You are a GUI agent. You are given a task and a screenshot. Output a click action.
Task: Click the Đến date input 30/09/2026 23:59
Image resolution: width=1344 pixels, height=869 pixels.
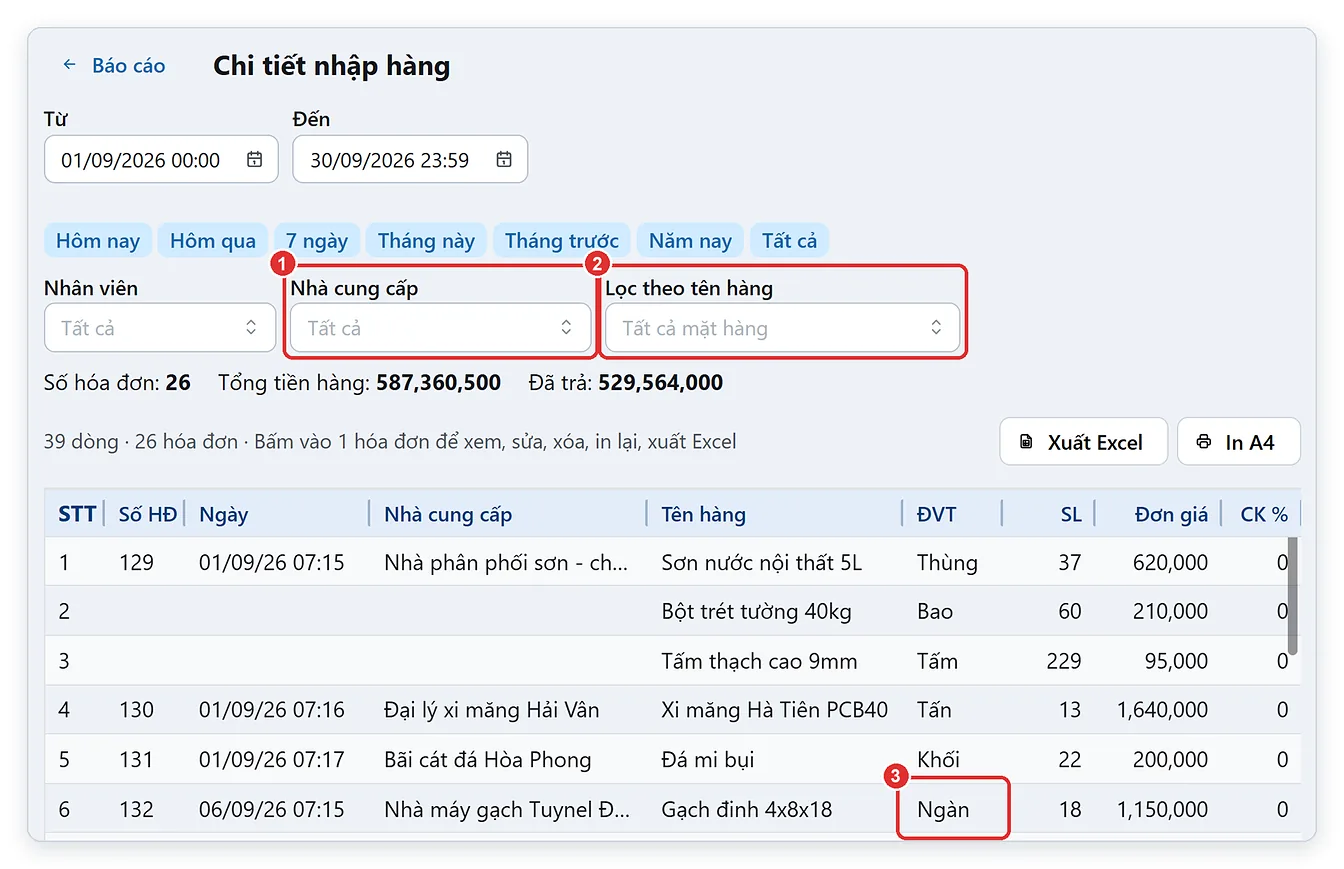(x=410, y=160)
